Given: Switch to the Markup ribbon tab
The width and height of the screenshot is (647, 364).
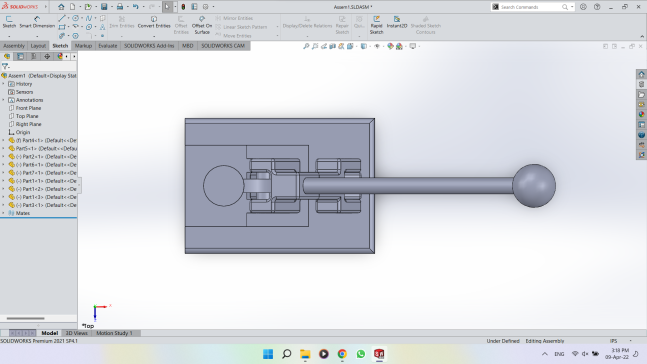Looking at the screenshot, I should coord(83,46).
